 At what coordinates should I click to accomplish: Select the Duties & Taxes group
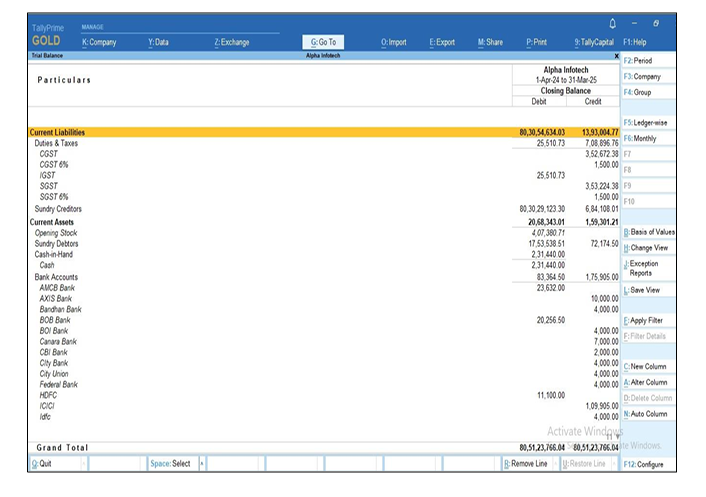pos(324,143)
